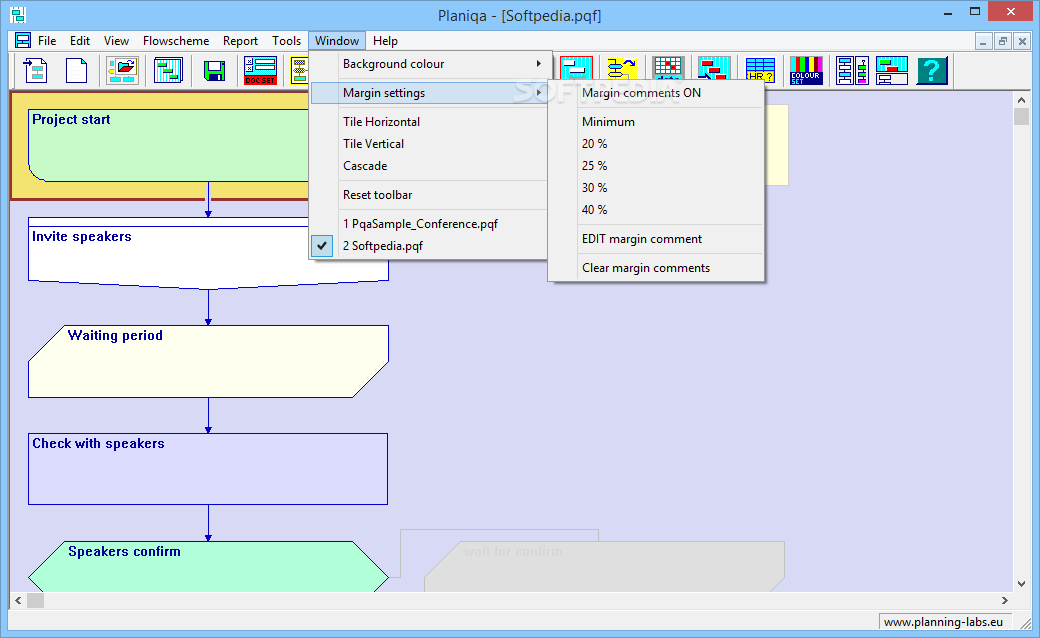1040x638 pixels.
Task: Turn on Margin comments ON option
Action: [x=656, y=93]
